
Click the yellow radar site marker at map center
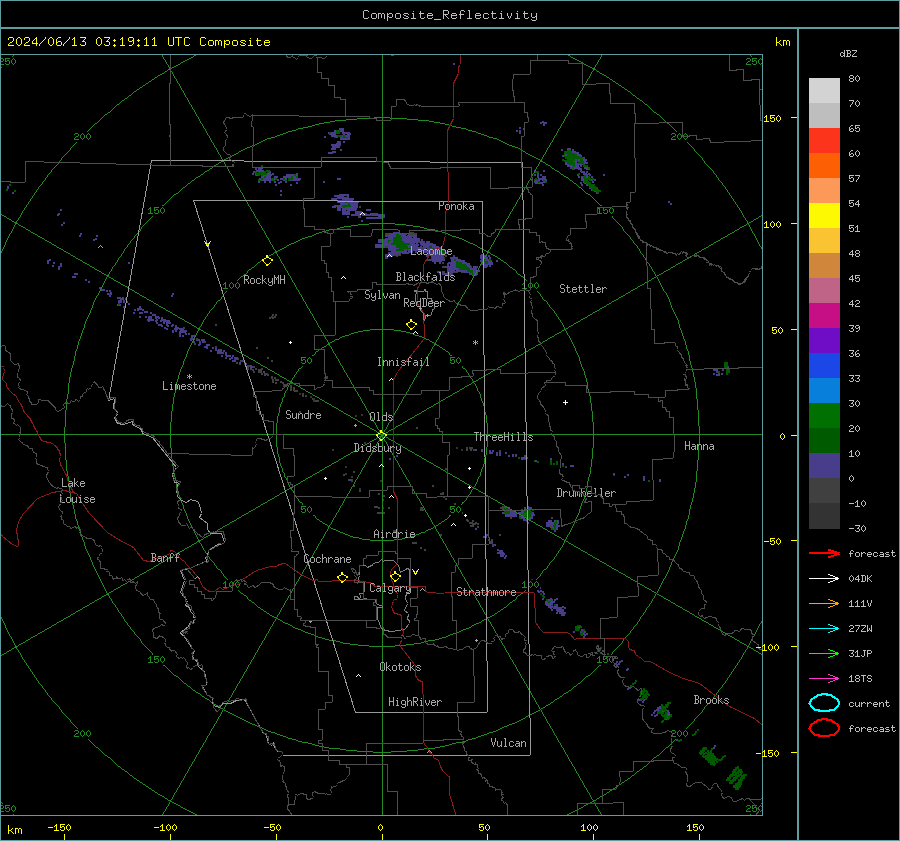tap(382, 435)
